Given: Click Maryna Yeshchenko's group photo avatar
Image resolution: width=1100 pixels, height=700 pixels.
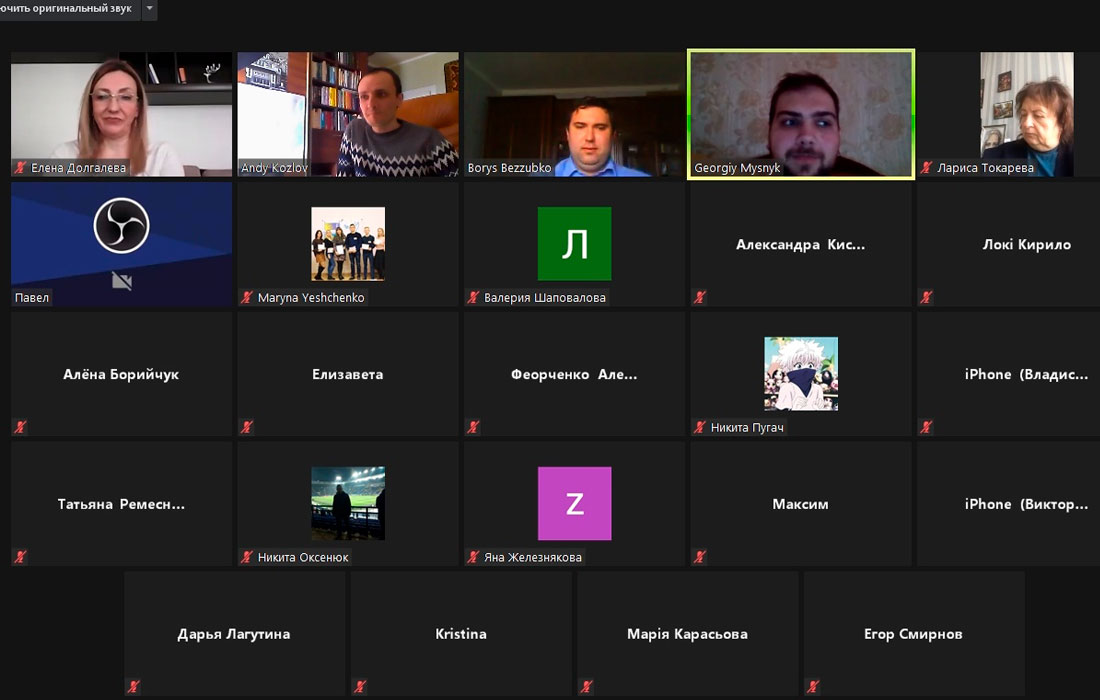Looking at the screenshot, I should point(347,243).
